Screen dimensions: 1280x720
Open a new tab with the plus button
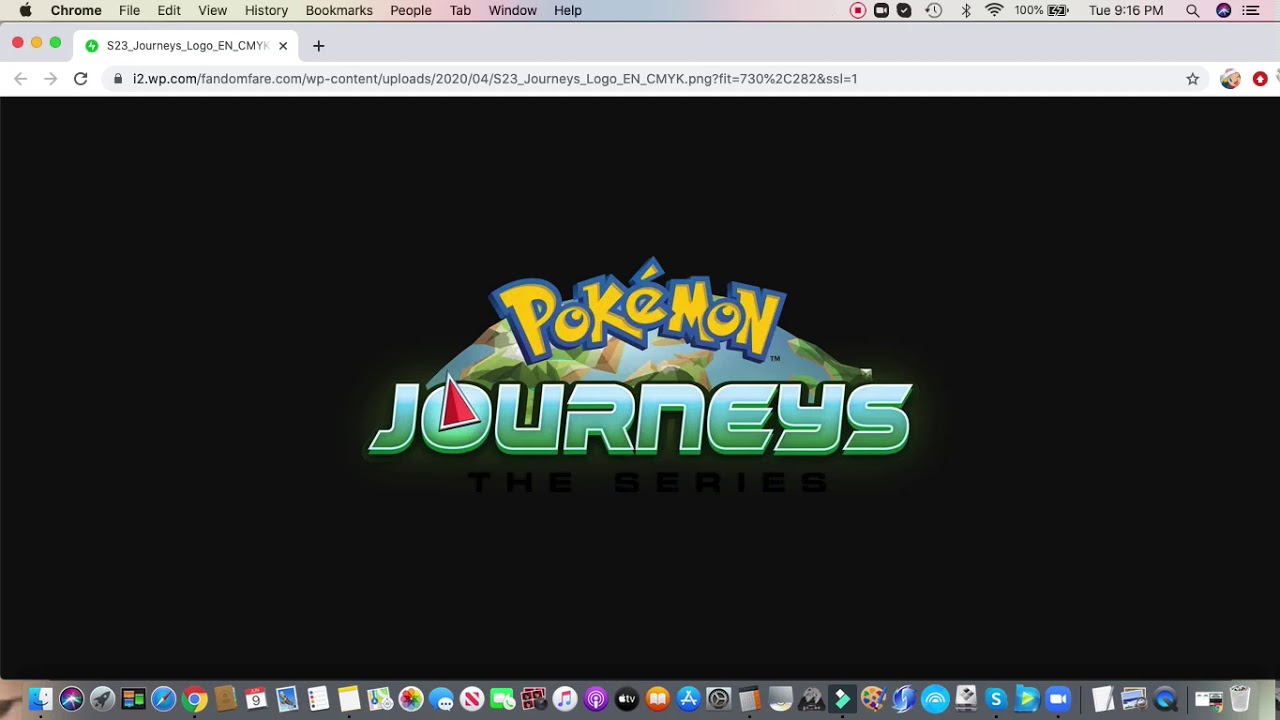coord(318,46)
